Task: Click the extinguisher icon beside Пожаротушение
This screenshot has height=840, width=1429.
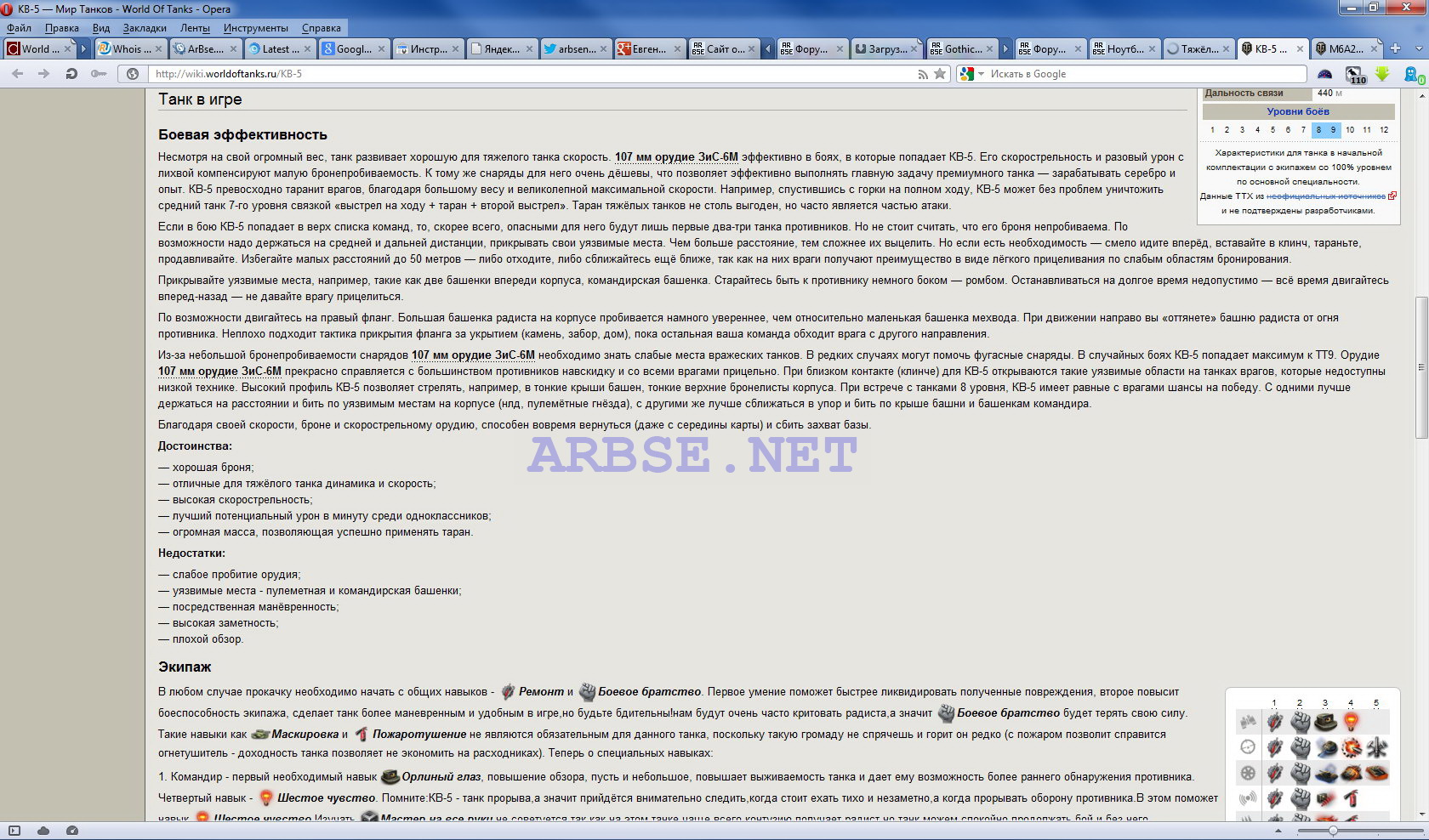Action: click(x=362, y=734)
